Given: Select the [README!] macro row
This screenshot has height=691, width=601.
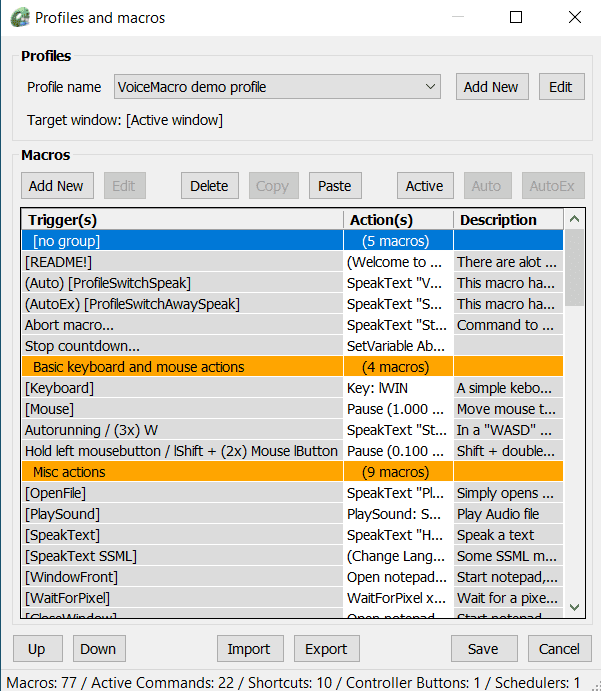Looking at the screenshot, I should coord(180,262).
